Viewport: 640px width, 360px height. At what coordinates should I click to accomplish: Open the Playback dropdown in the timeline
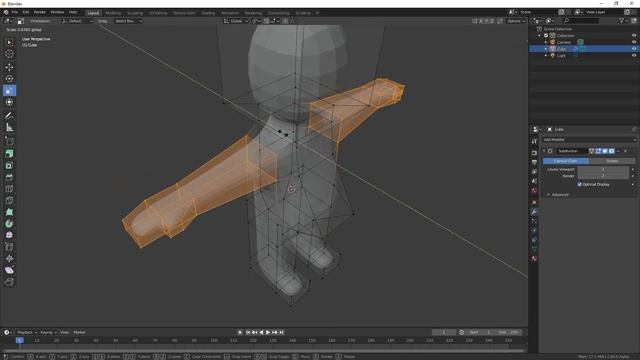(x=27, y=333)
